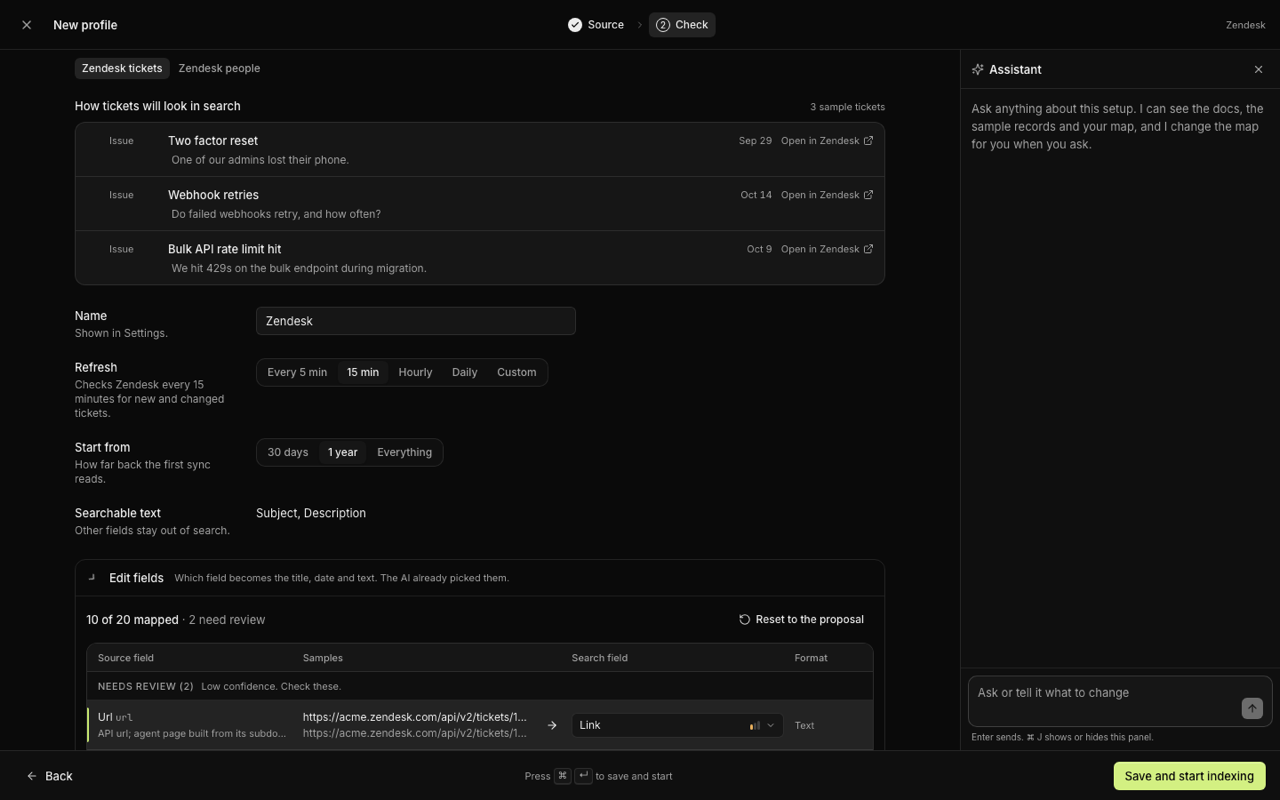
Task: Set refresh to Every 5 min
Action: (297, 372)
